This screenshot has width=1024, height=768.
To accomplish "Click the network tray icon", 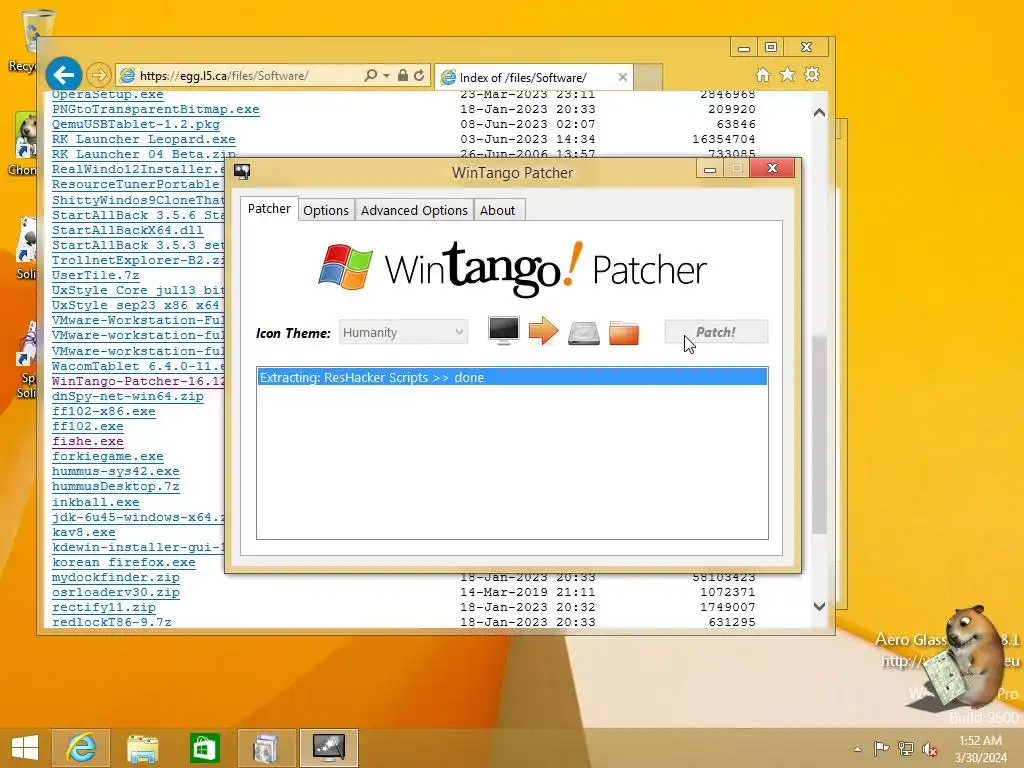I will coord(906,749).
